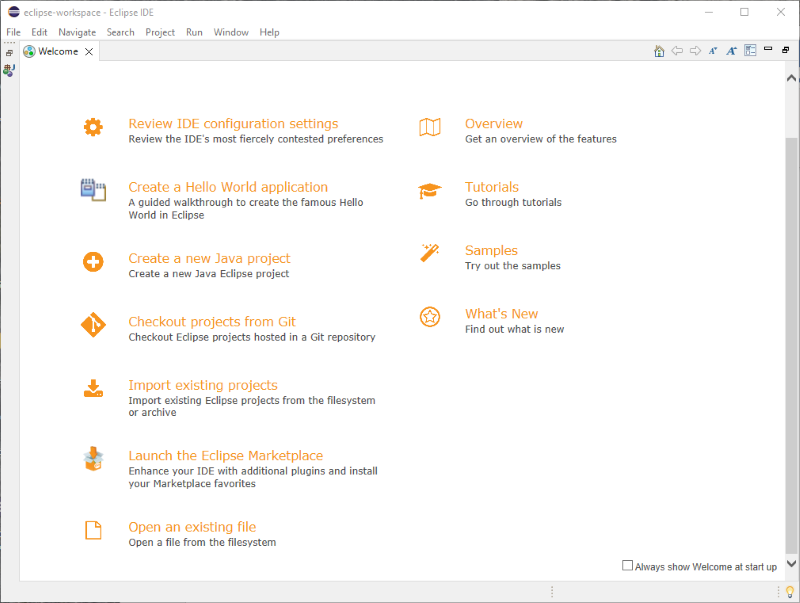Image resolution: width=800 pixels, height=603 pixels.
Task: Open the Package Explorer icon in left trim
Action: (x=9, y=70)
